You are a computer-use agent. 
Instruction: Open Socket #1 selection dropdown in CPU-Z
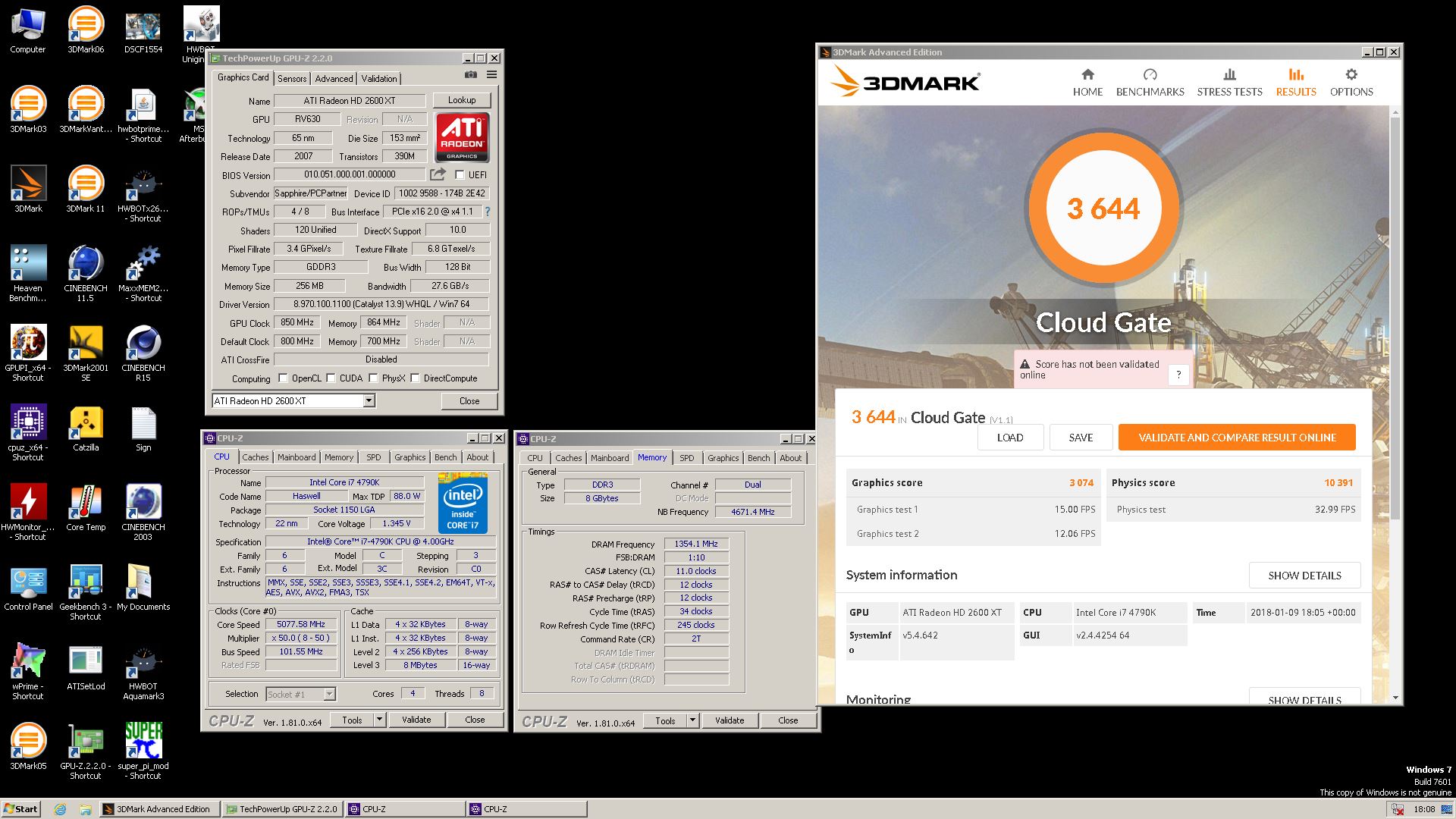pos(329,694)
